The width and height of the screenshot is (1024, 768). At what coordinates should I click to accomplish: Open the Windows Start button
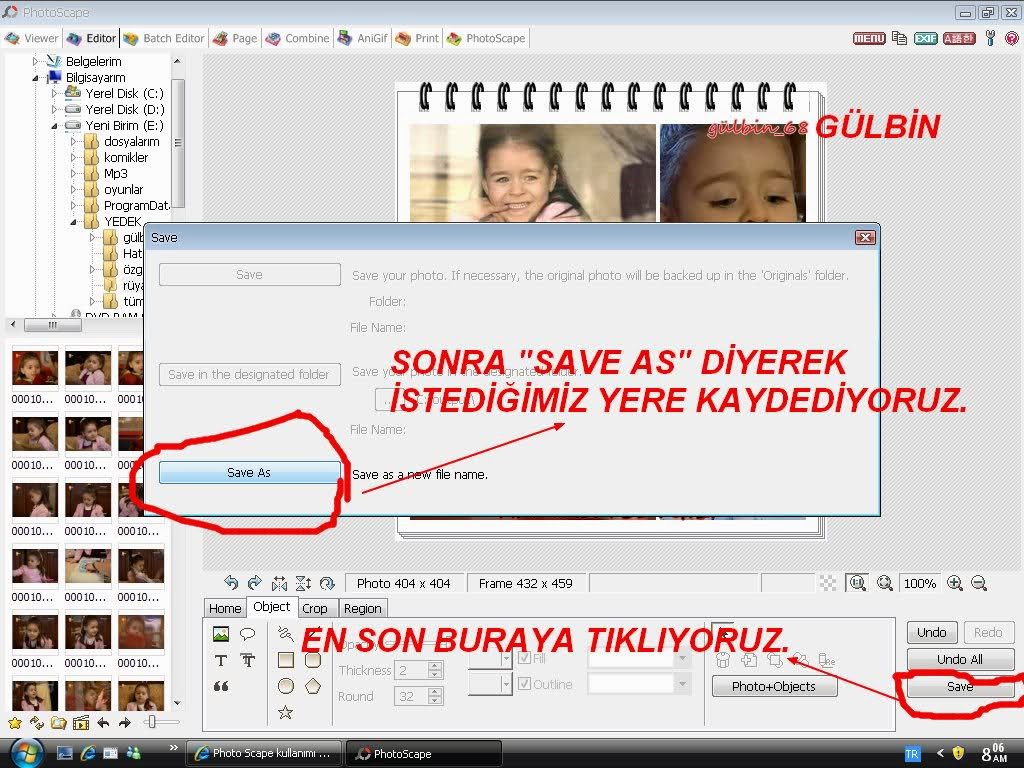pyautogui.click(x=25, y=752)
